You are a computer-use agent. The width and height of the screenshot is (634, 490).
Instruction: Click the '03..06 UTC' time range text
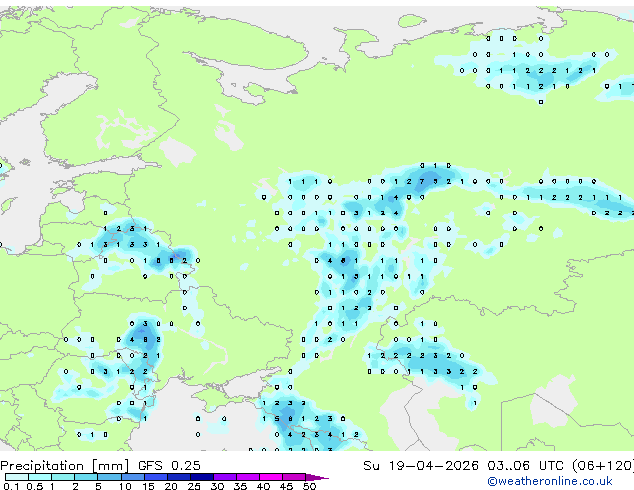click(526, 466)
